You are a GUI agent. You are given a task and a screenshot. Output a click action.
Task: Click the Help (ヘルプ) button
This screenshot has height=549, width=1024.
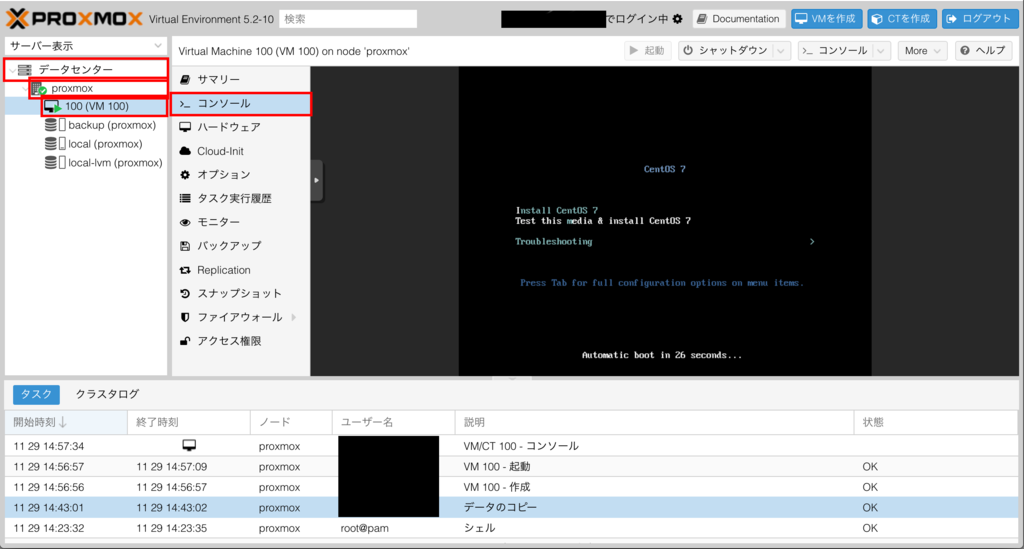[983, 51]
